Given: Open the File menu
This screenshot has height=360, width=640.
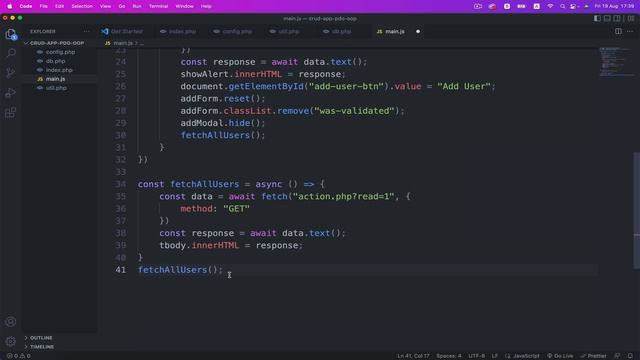Looking at the screenshot, I should coord(43,6).
